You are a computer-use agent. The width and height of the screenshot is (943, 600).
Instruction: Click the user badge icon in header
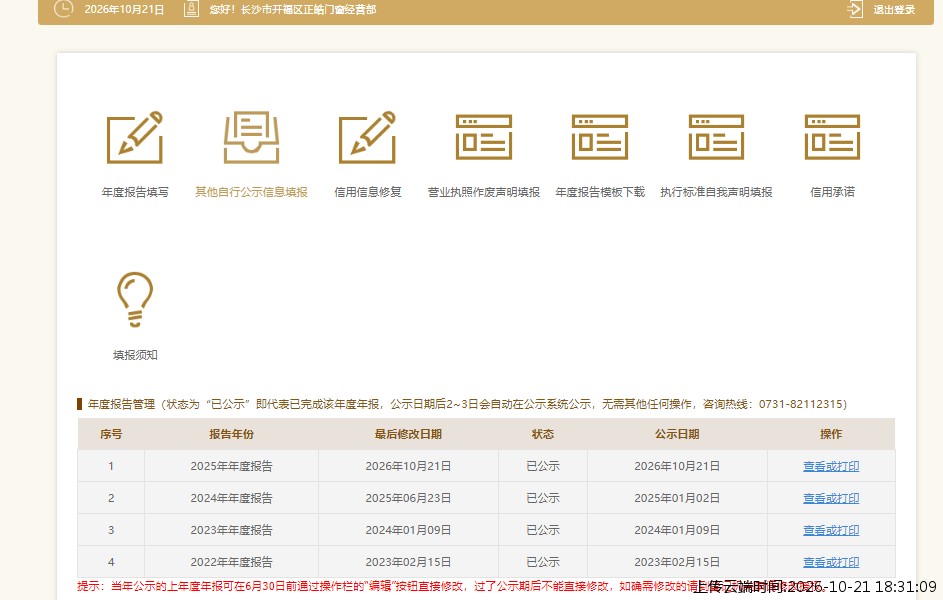pyautogui.click(x=191, y=9)
